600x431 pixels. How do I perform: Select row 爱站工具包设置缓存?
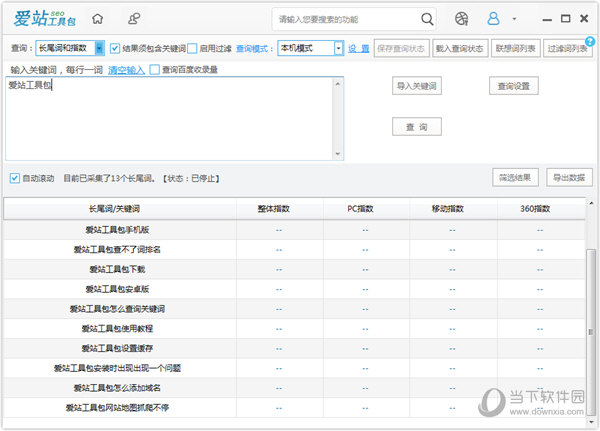coord(294,348)
